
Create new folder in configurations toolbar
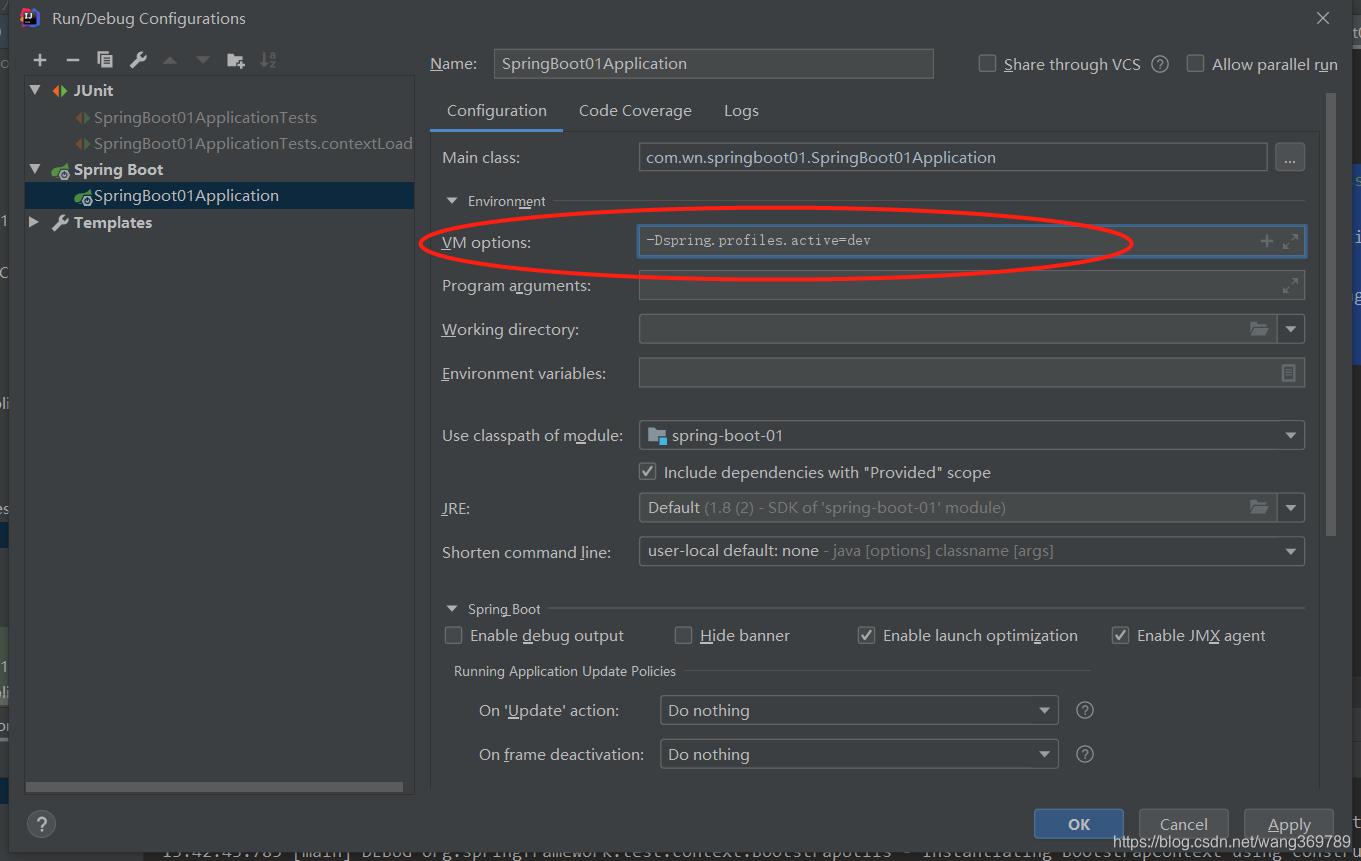(x=236, y=60)
